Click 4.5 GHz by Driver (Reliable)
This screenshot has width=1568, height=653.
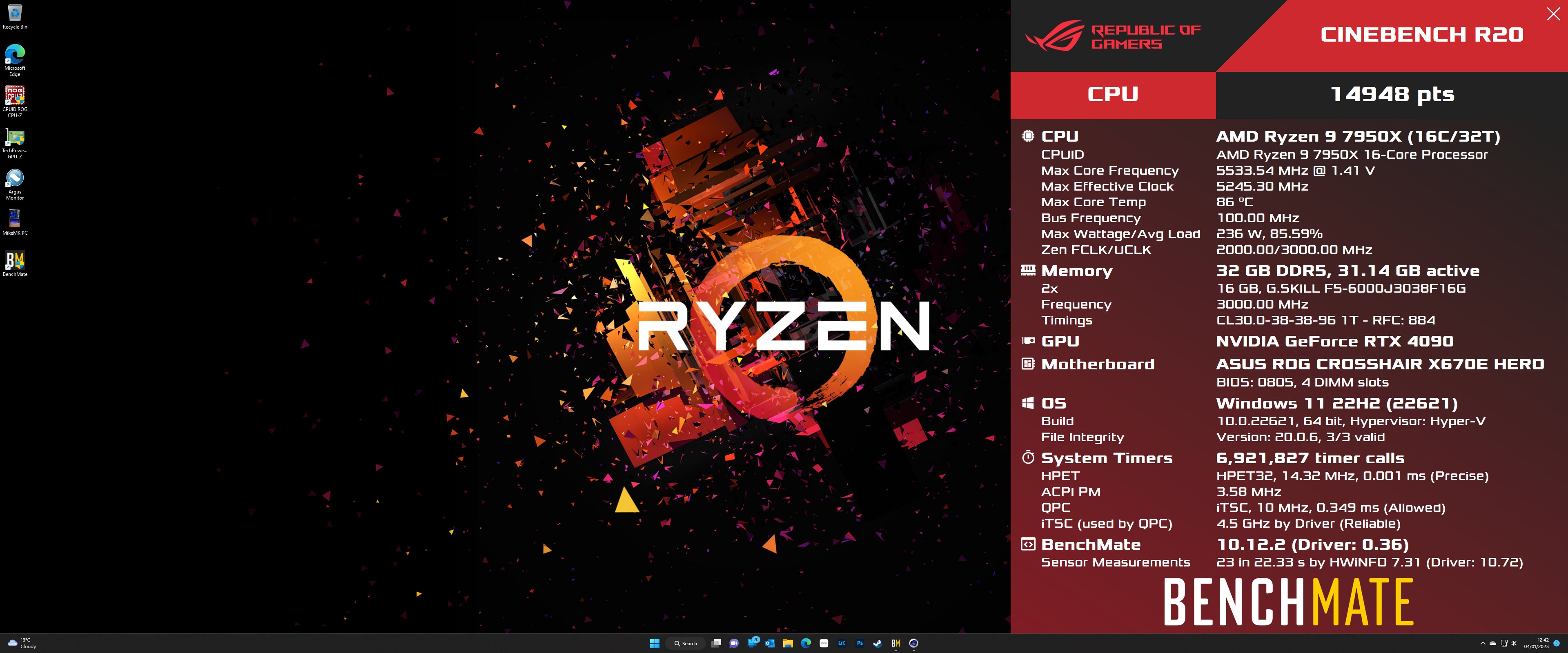[1308, 523]
